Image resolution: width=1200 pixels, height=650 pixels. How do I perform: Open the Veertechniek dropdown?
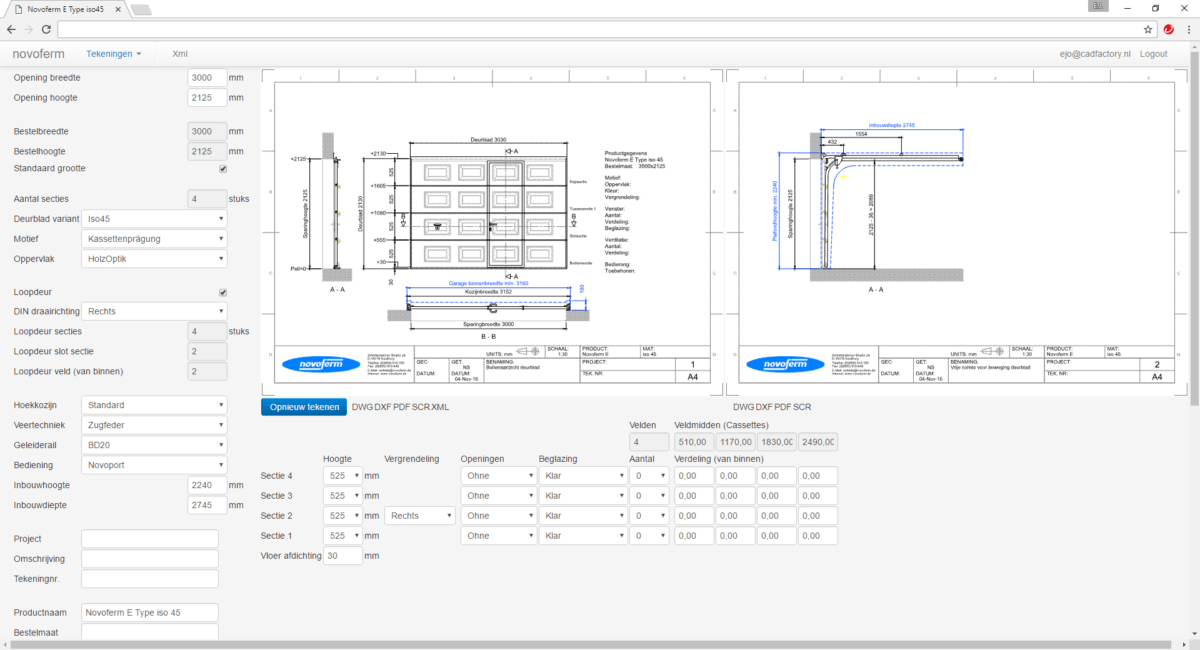tap(155, 425)
